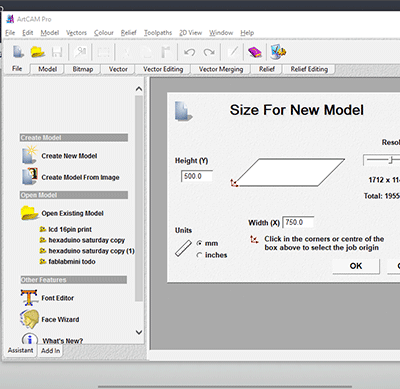Click the greyed Cut scissors toolbar icon
The image size is (400, 389).
[126, 52]
